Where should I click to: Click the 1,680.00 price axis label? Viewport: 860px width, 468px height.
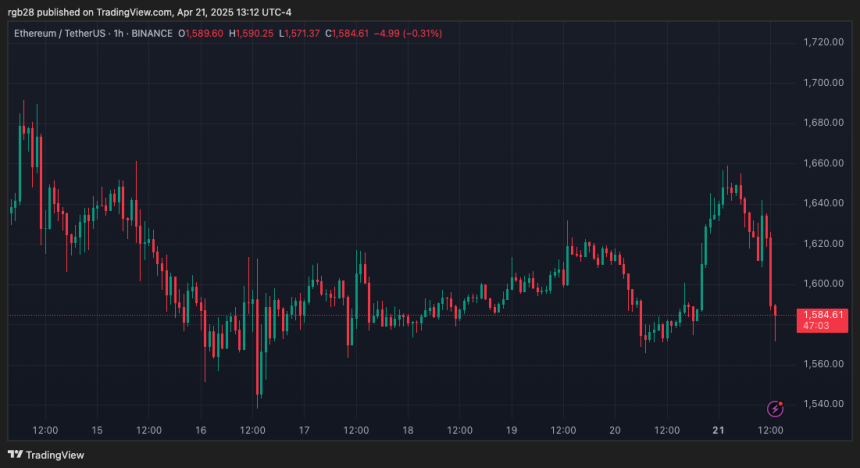click(823, 123)
